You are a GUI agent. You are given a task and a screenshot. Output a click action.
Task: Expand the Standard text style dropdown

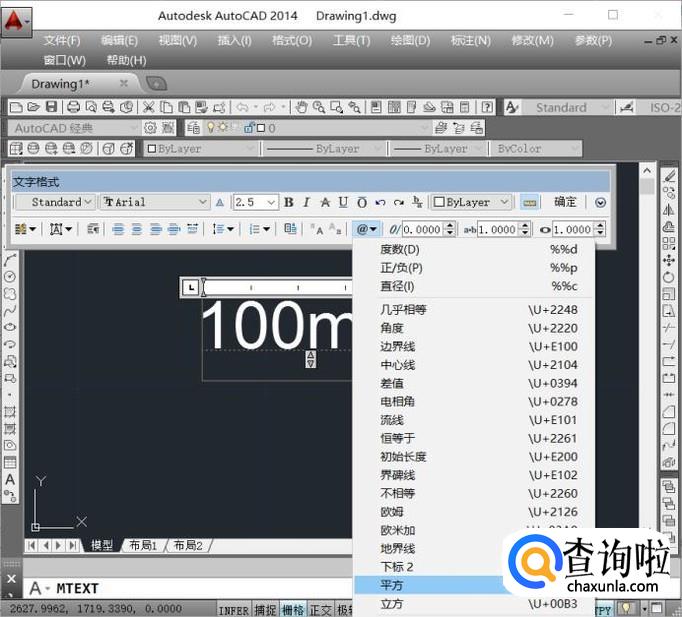point(56,202)
